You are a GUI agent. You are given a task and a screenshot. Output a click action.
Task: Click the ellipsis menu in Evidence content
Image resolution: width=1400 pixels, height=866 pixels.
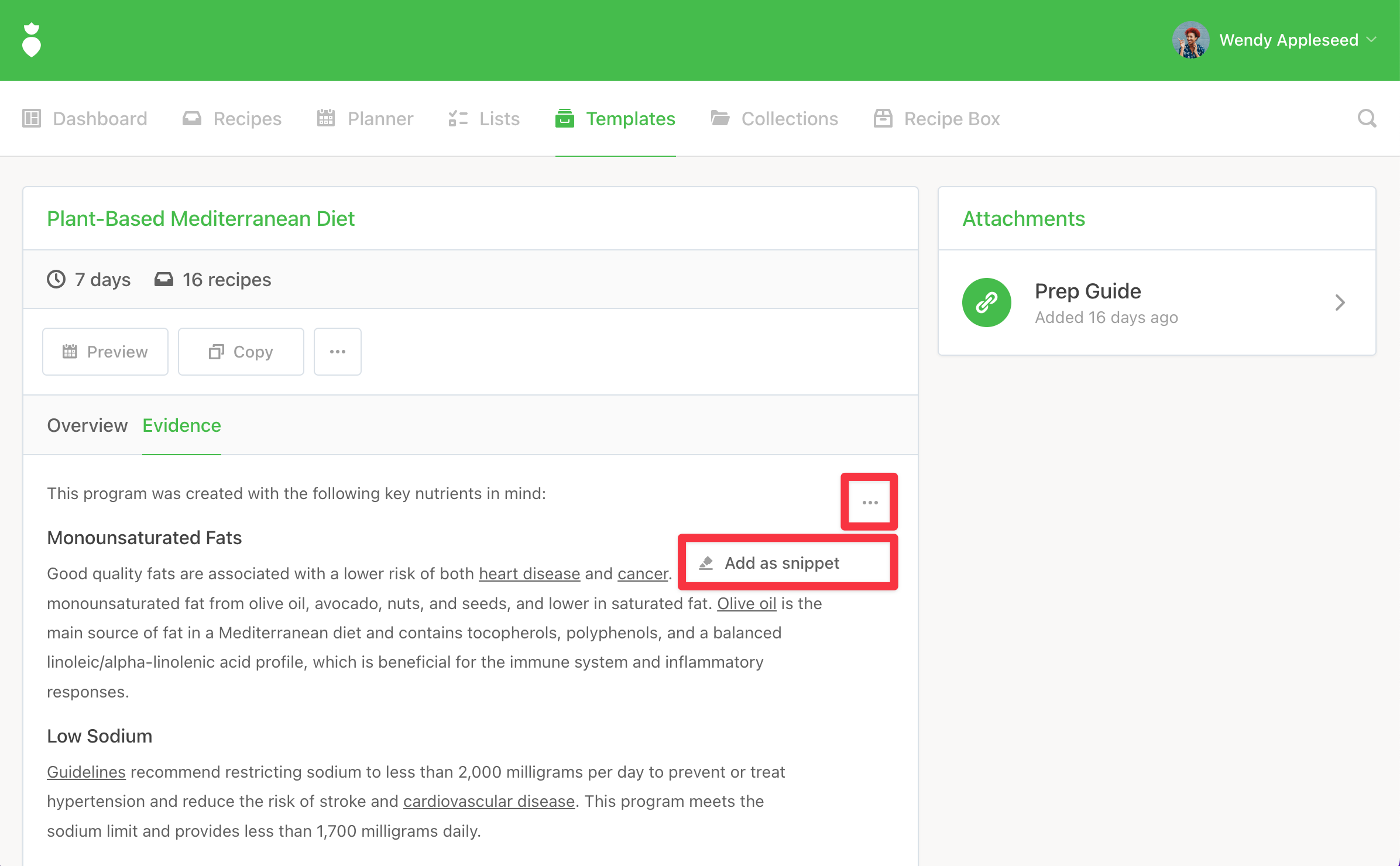tap(870, 503)
